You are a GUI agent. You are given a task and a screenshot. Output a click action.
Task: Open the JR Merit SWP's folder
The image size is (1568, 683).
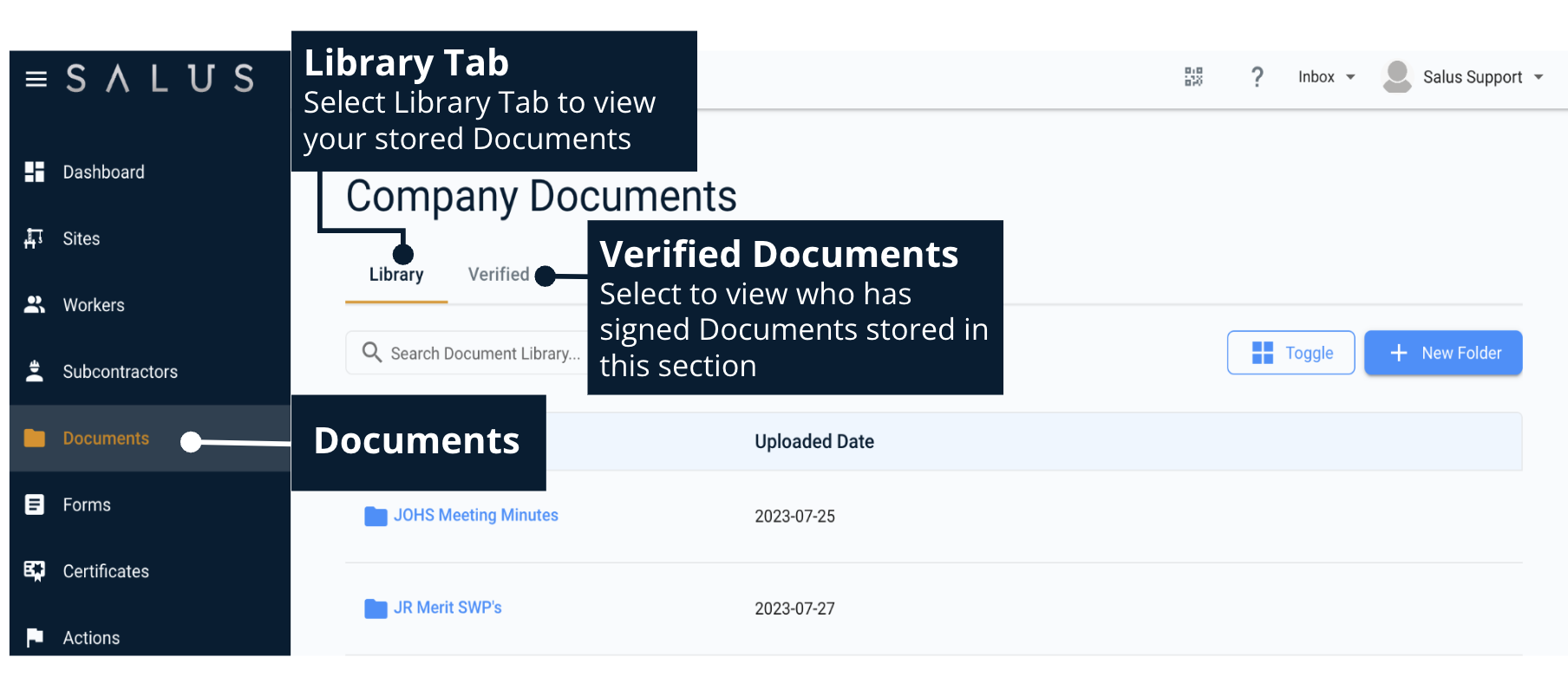click(448, 608)
